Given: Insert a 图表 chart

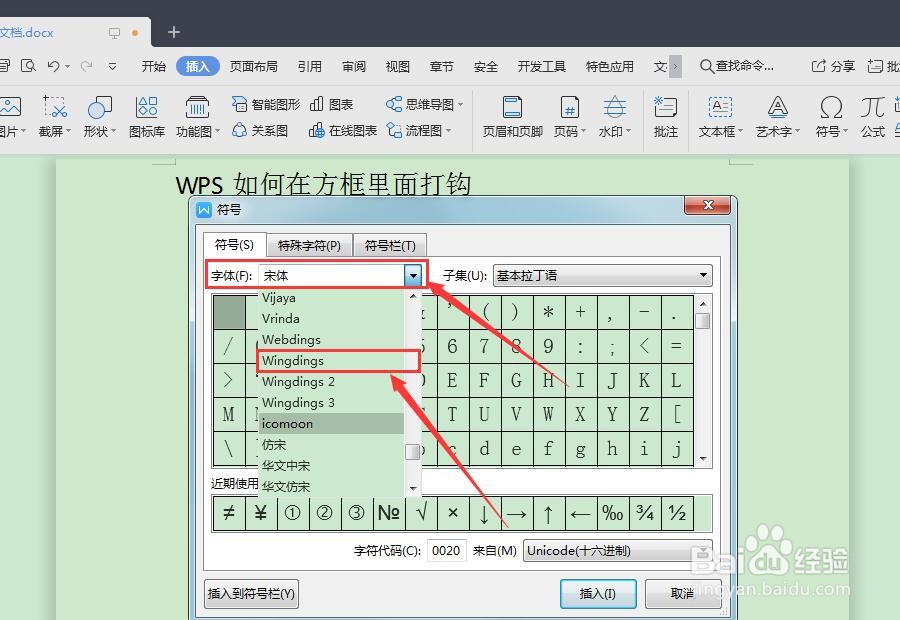Looking at the screenshot, I should 332,104.
